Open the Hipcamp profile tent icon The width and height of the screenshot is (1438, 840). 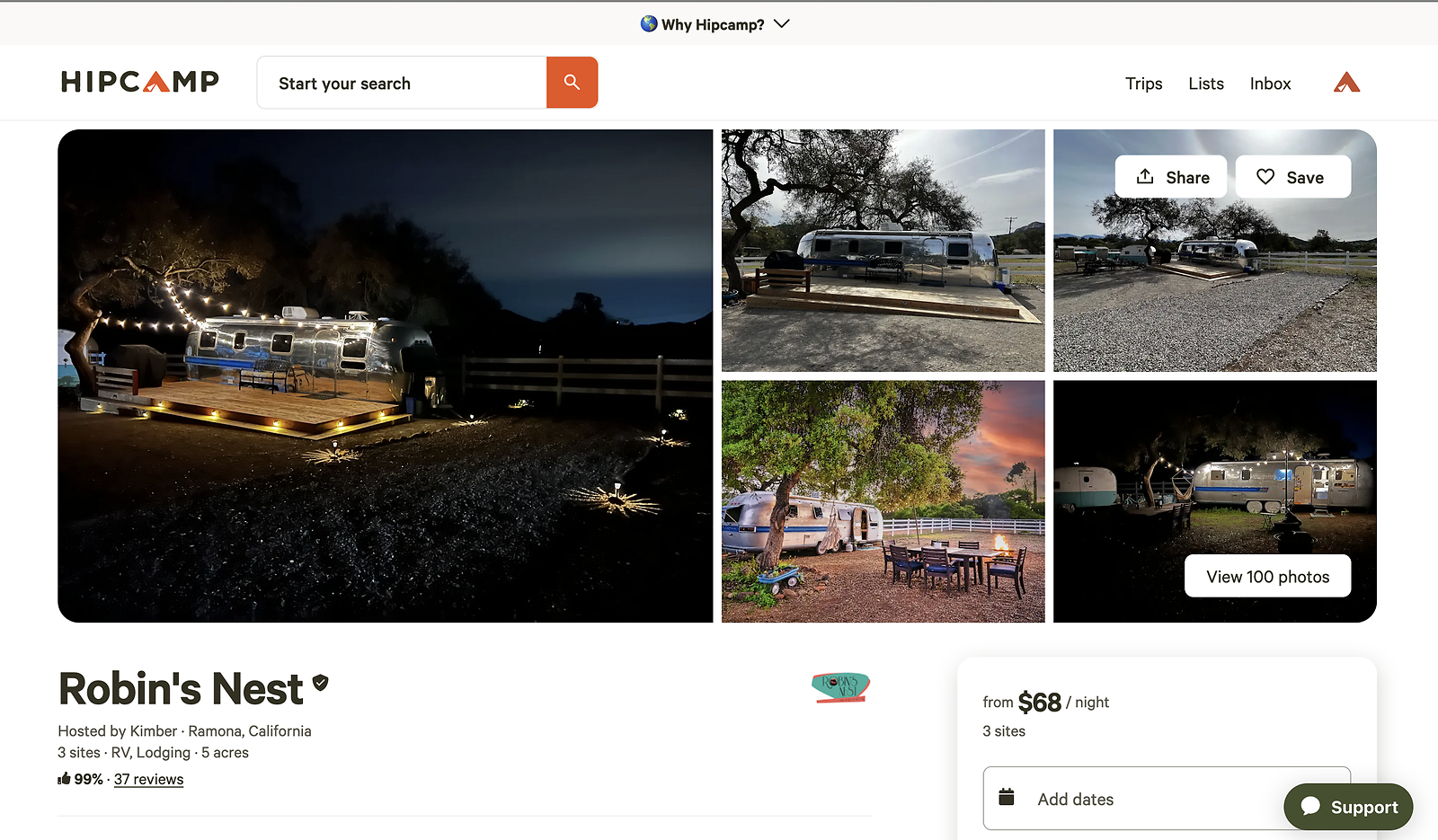[1345, 83]
